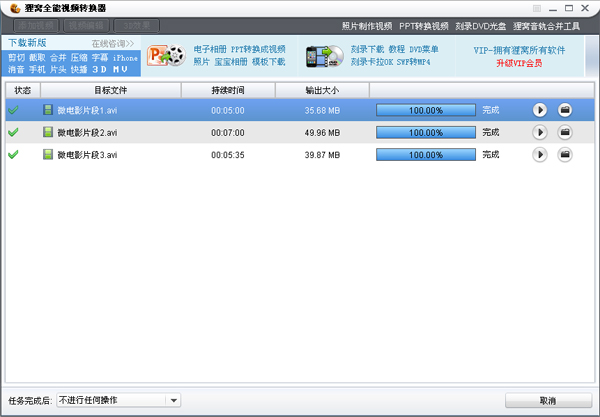The width and height of the screenshot is (600, 417).
Task: Click the 3D link in blue panel
Action: point(99,70)
